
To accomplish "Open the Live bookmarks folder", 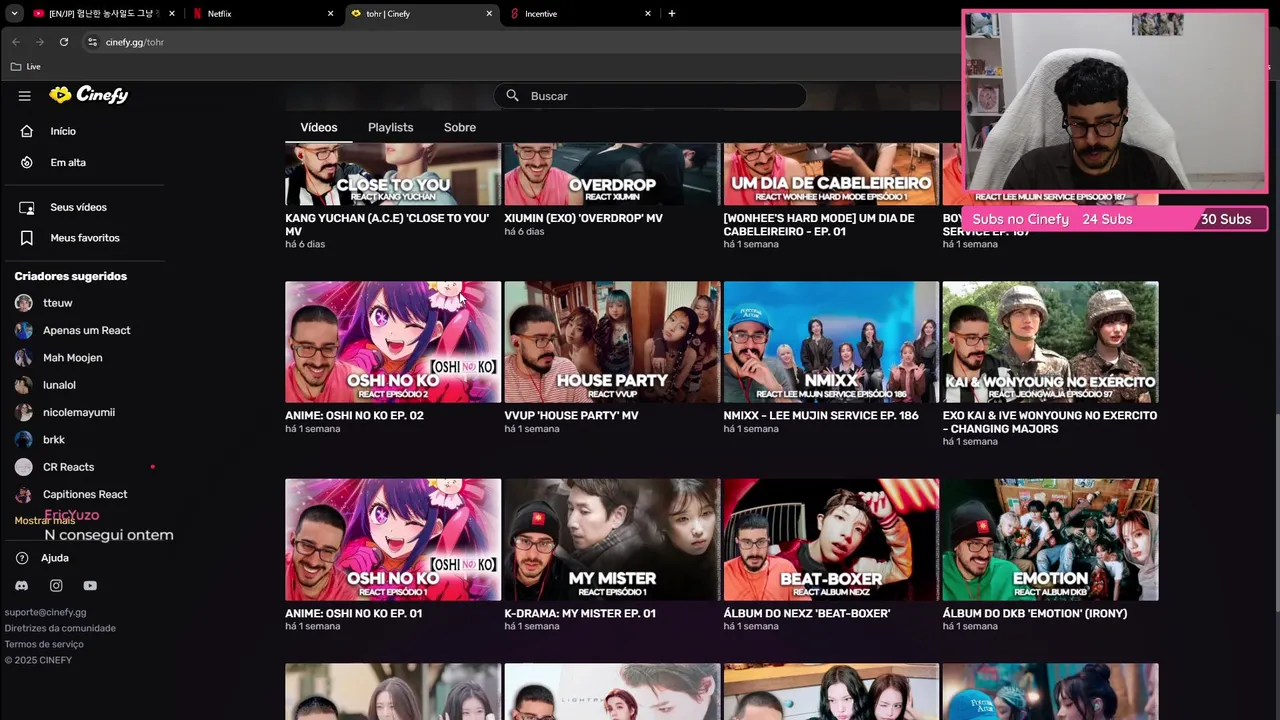I will click(26, 67).
